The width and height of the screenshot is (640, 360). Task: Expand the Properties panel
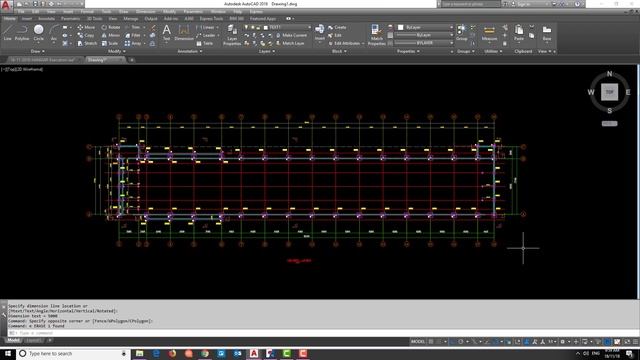click(408, 51)
